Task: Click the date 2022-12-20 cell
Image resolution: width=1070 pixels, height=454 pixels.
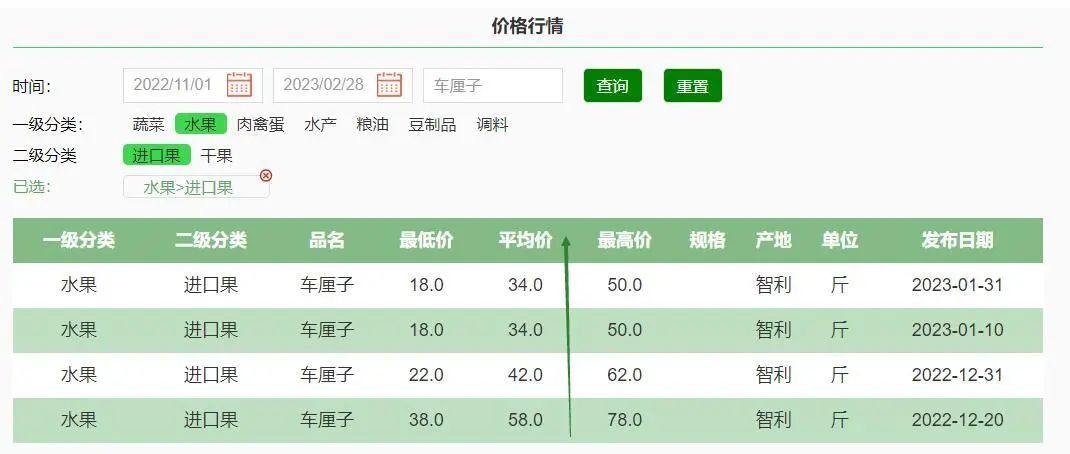Action: (957, 420)
